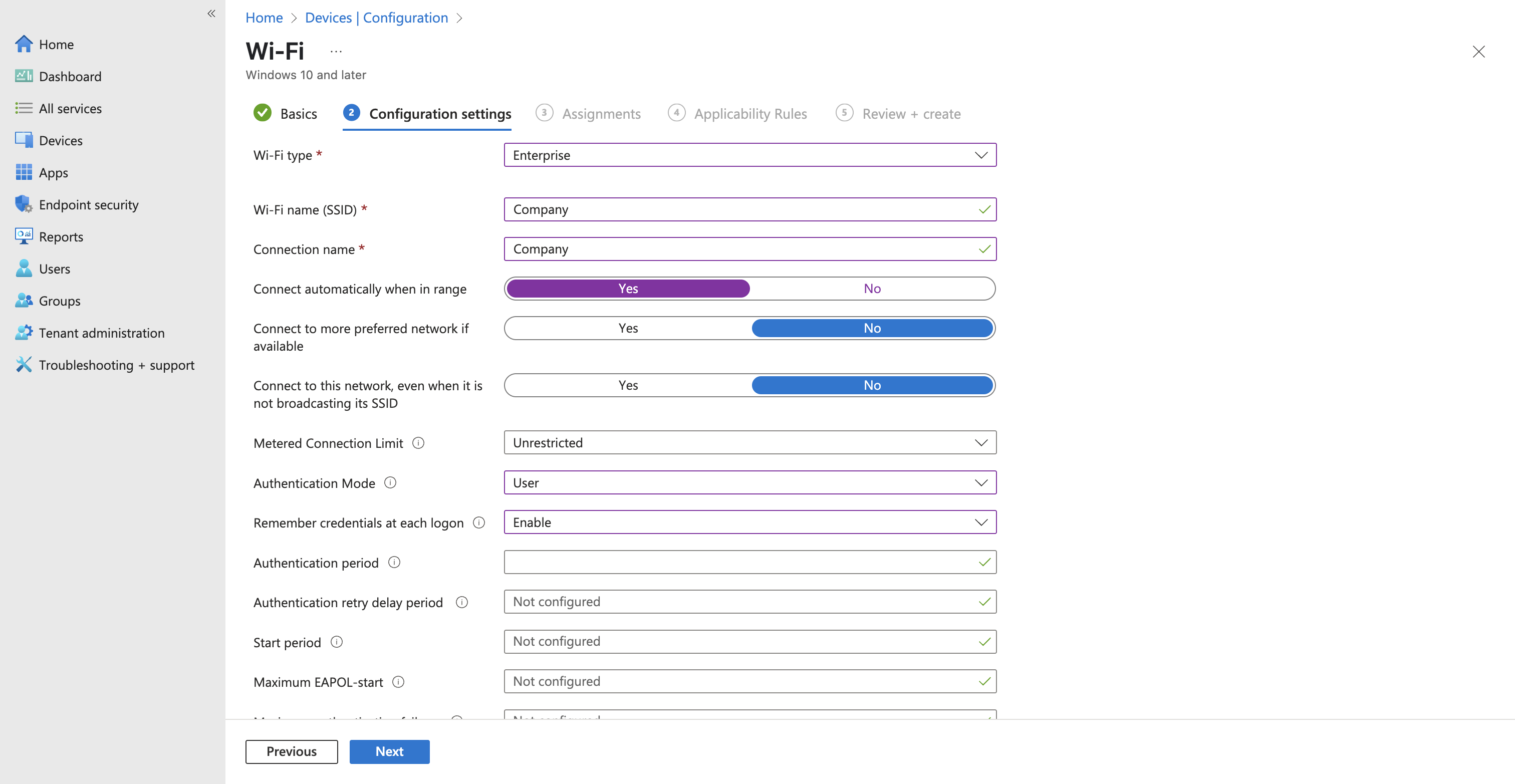Viewport: 1515px width, 784px height.
Task: Open Reports in the sidebar
Action: pos(61,236)
